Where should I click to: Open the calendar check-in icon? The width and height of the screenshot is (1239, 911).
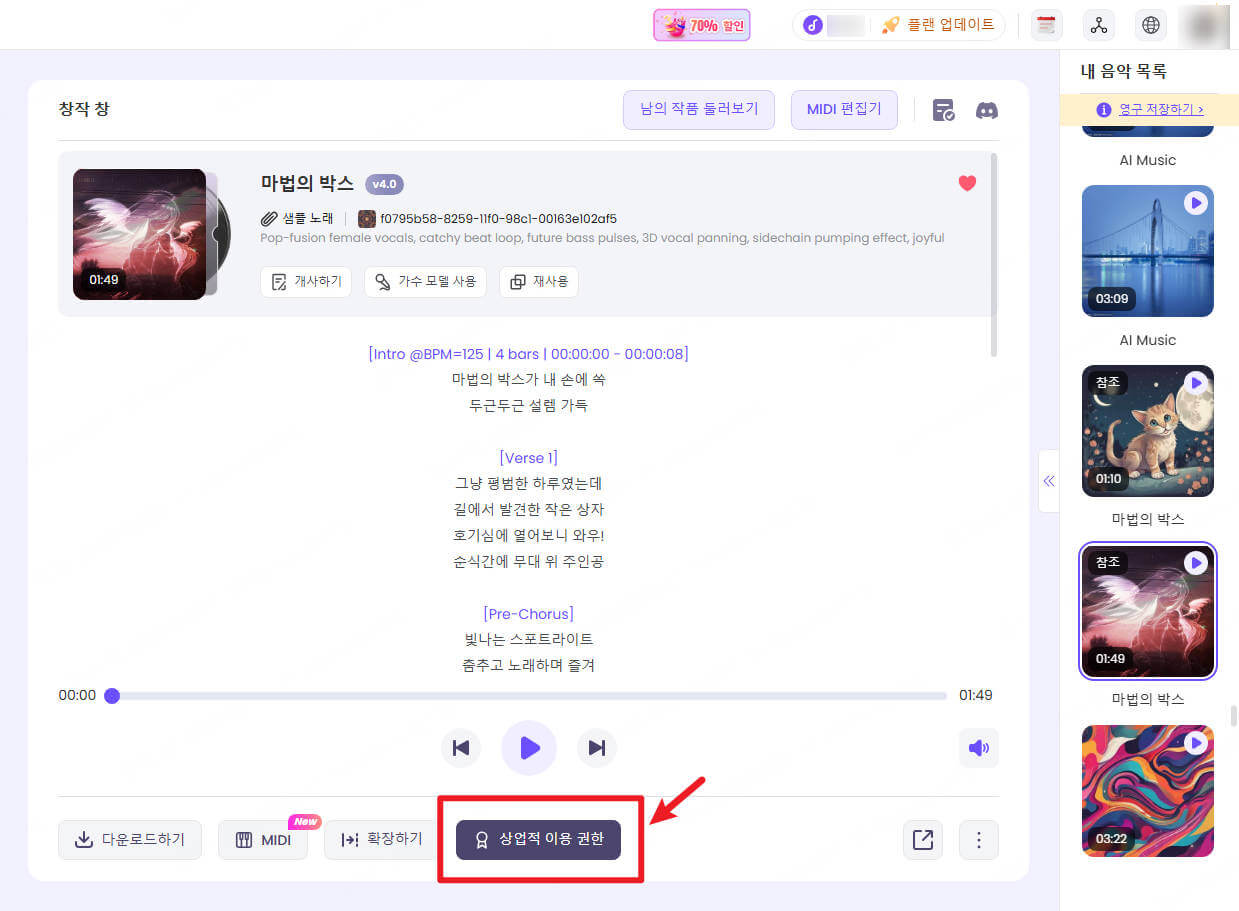tap(1046, 25)
